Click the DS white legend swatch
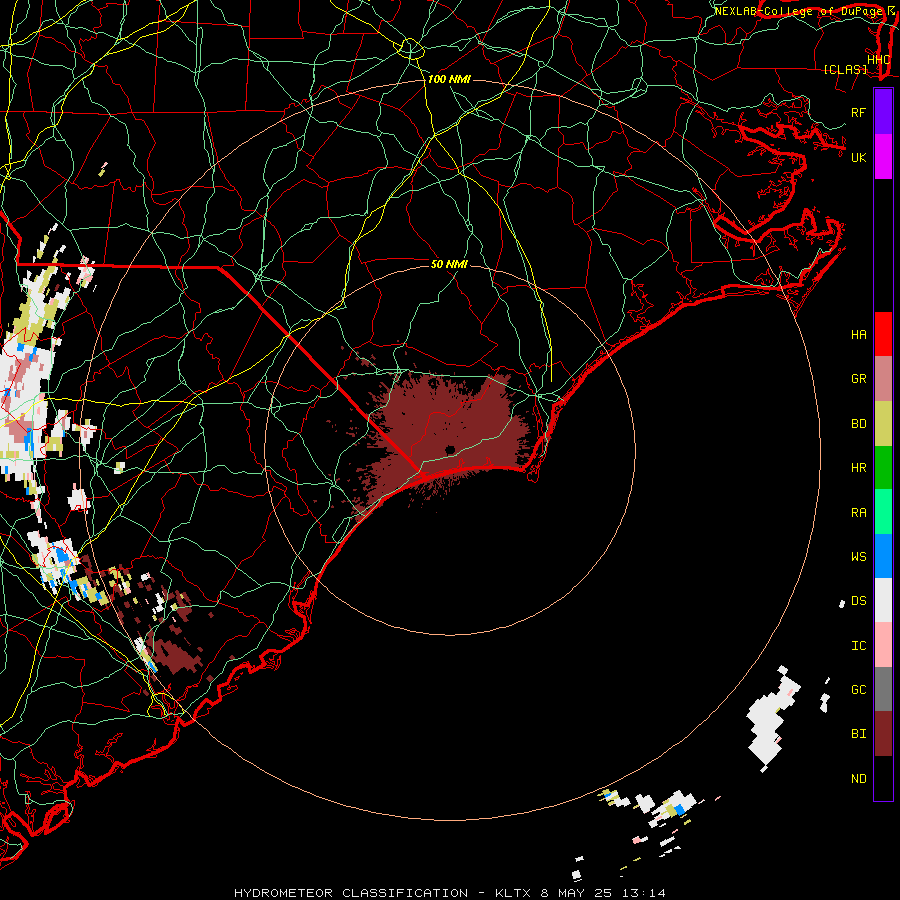Screen dimensions: 900x900 click(x=883, y=600)
